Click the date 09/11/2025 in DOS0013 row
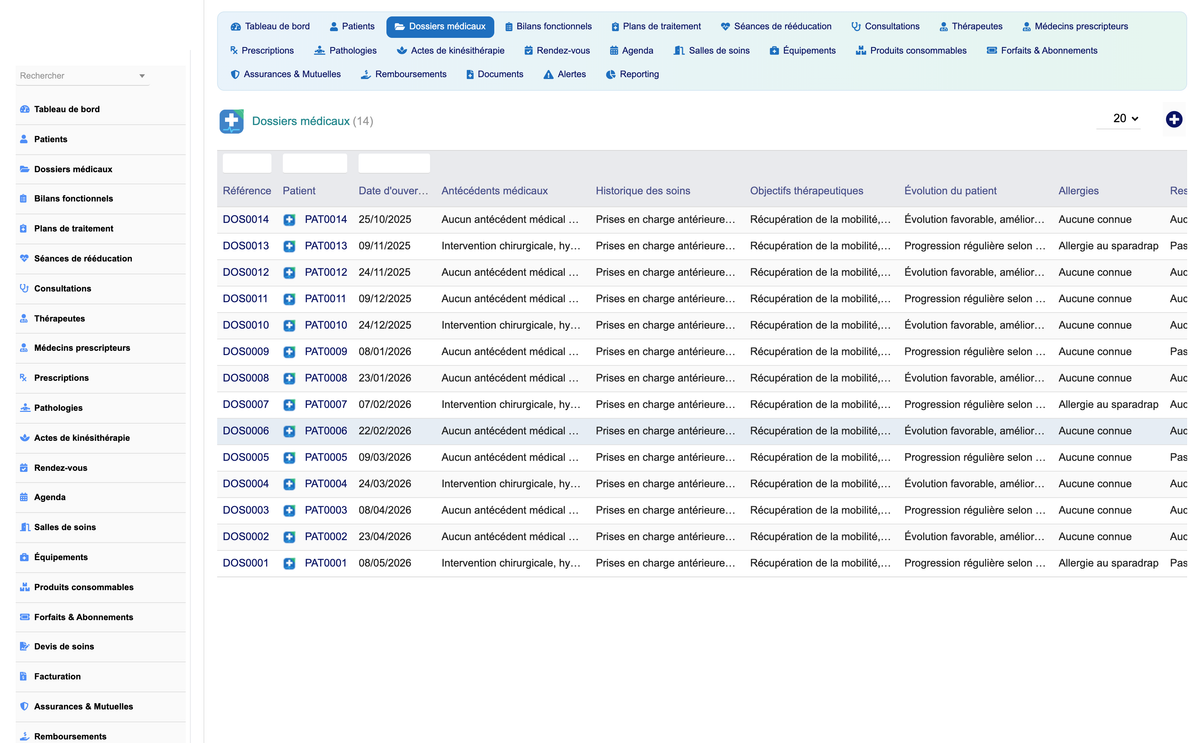This screenshot has width=1200, height=743. pos(385,246)
